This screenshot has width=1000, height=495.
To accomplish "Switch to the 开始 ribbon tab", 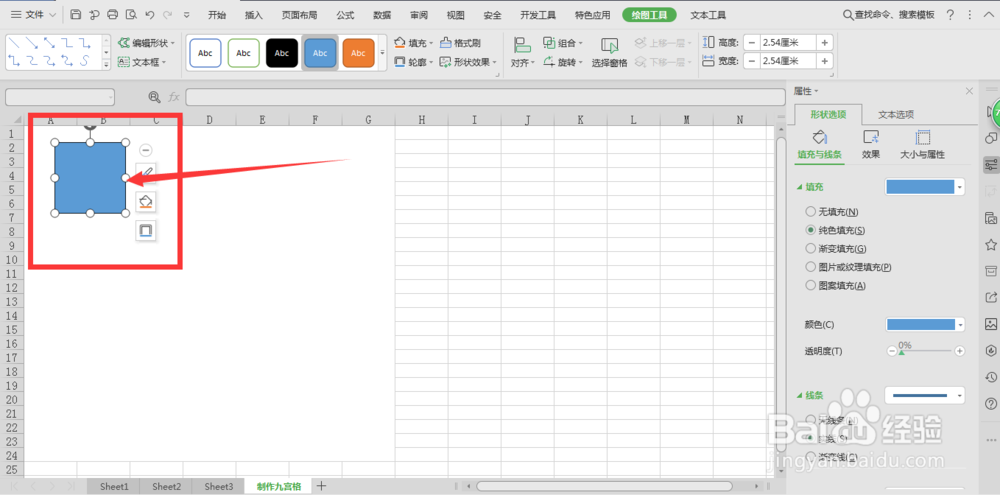I will tap(217, 15).
